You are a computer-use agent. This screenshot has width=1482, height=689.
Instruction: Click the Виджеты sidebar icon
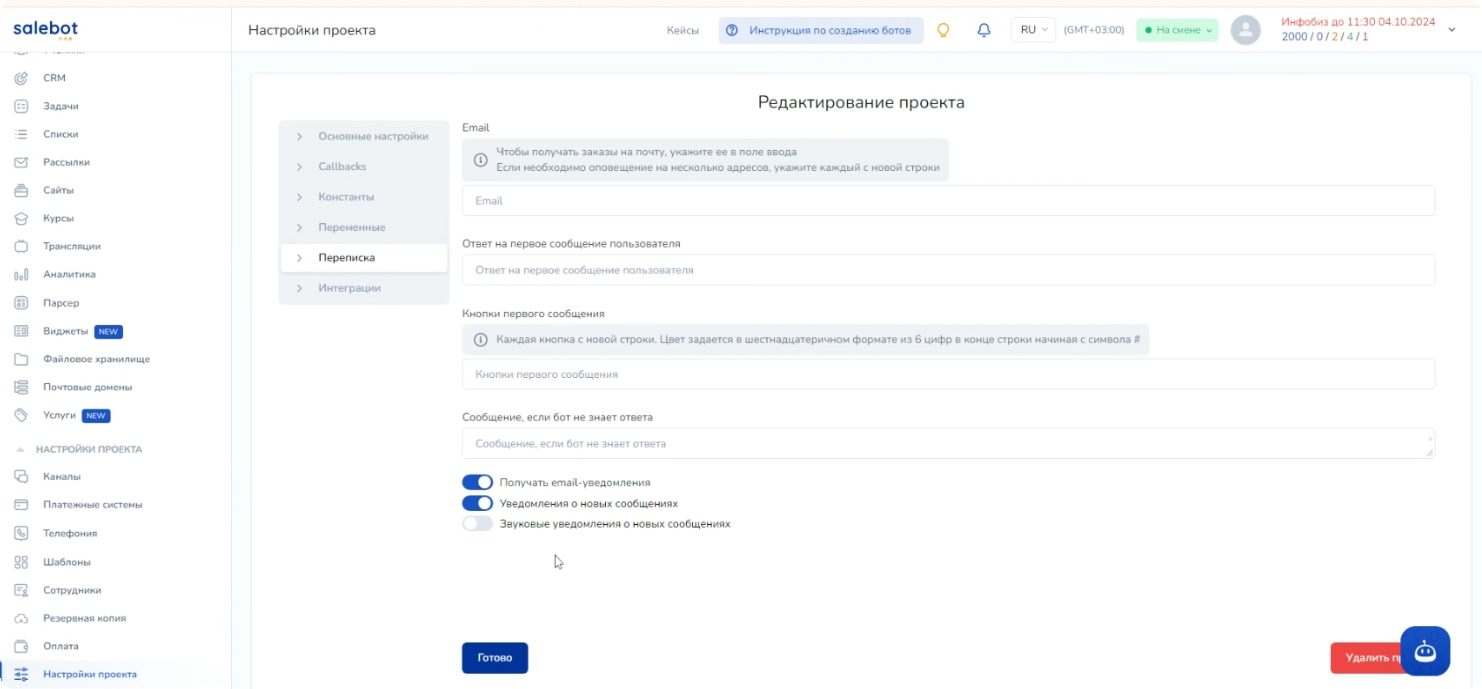point(21,331)
